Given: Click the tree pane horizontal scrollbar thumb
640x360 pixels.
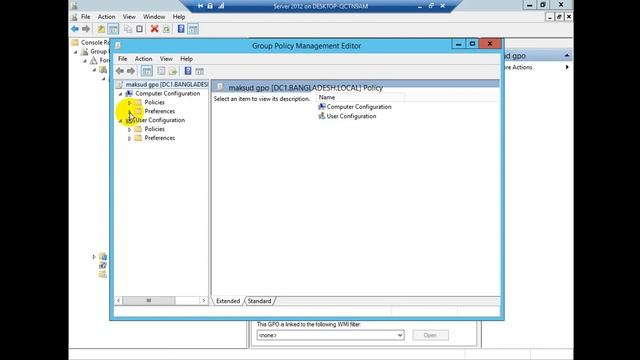Looking at the screenshot, I should (x=149, y=300).
